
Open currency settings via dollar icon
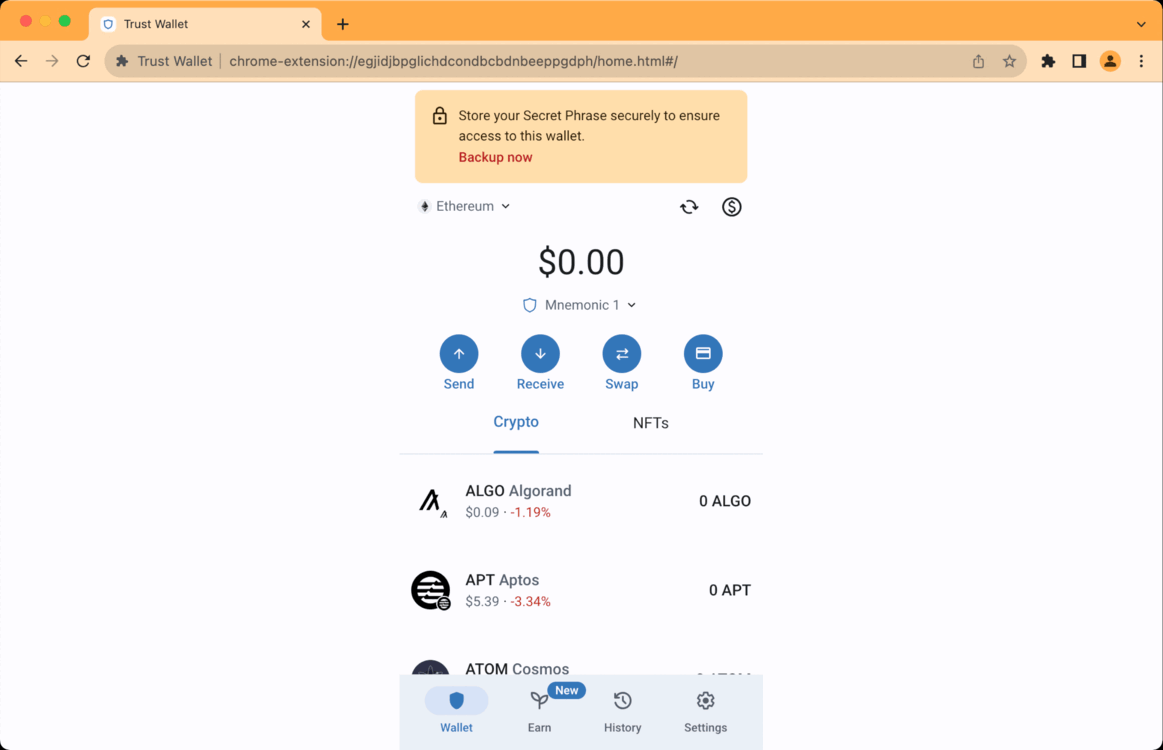coord(731,207)
